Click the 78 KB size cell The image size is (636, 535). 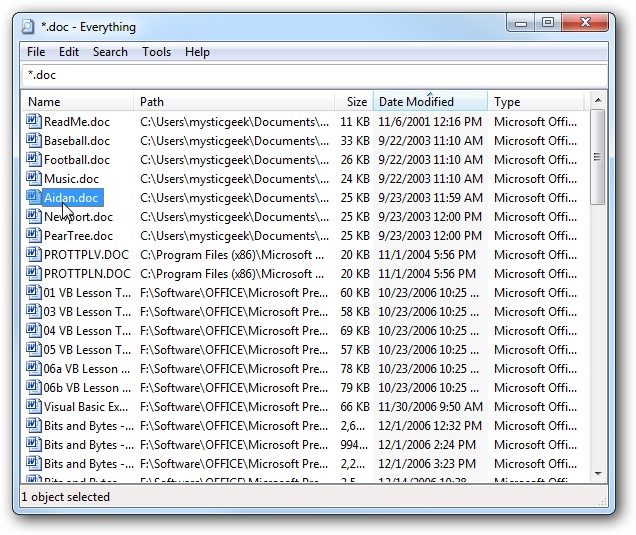coord(355,369)
